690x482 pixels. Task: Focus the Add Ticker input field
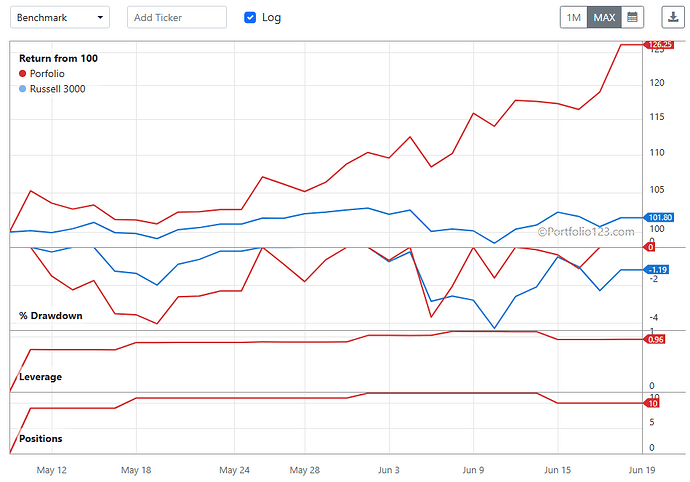(177, 18)
